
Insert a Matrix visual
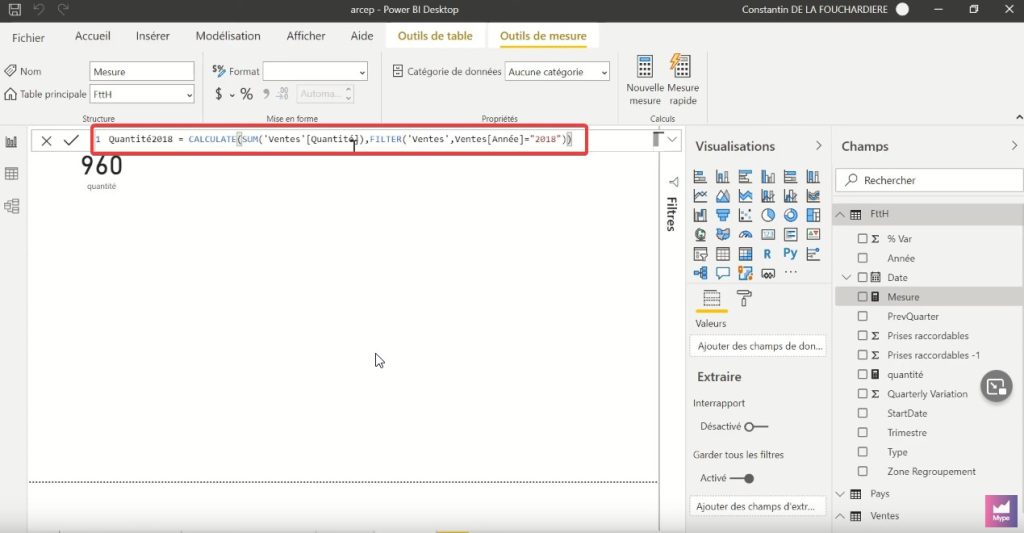point(745,254)
